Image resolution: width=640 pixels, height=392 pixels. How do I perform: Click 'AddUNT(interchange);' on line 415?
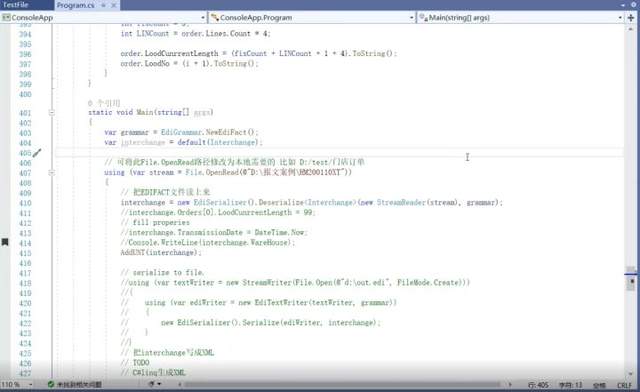point(161,253)
